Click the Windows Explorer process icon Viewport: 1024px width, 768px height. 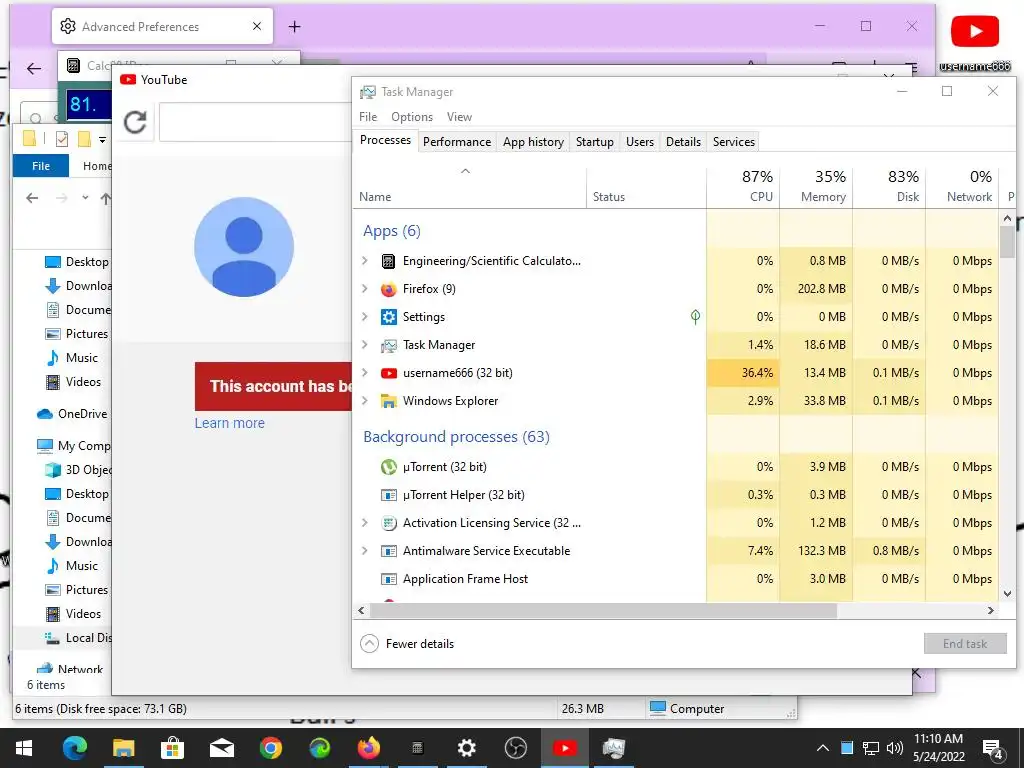coord(389,401)
